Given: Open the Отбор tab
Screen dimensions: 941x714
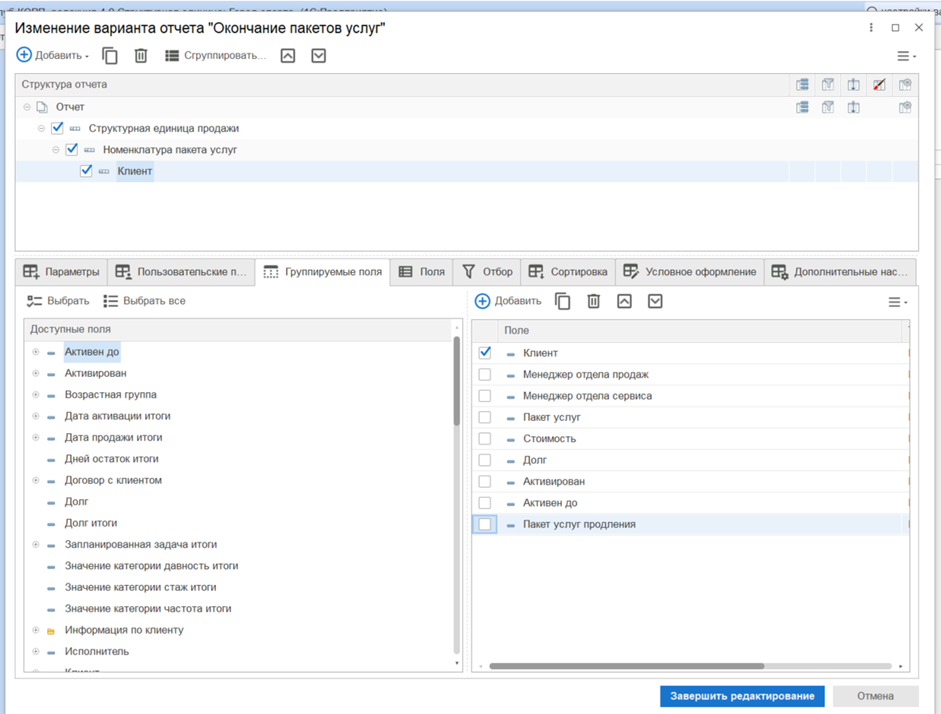Looking at the screenshot, I should [x=487, y=272].
